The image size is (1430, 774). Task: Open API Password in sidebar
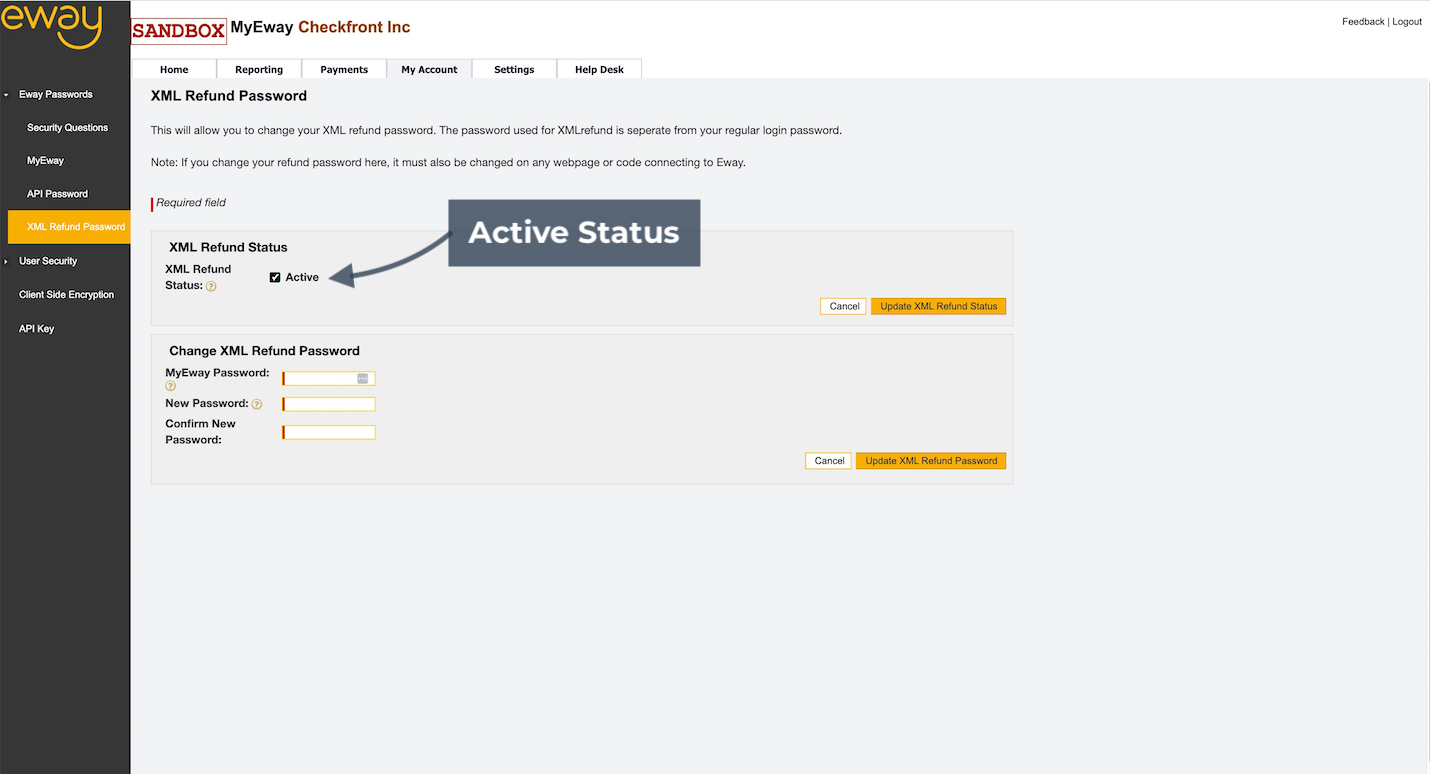pyautogui.click(x=57, y=194)
